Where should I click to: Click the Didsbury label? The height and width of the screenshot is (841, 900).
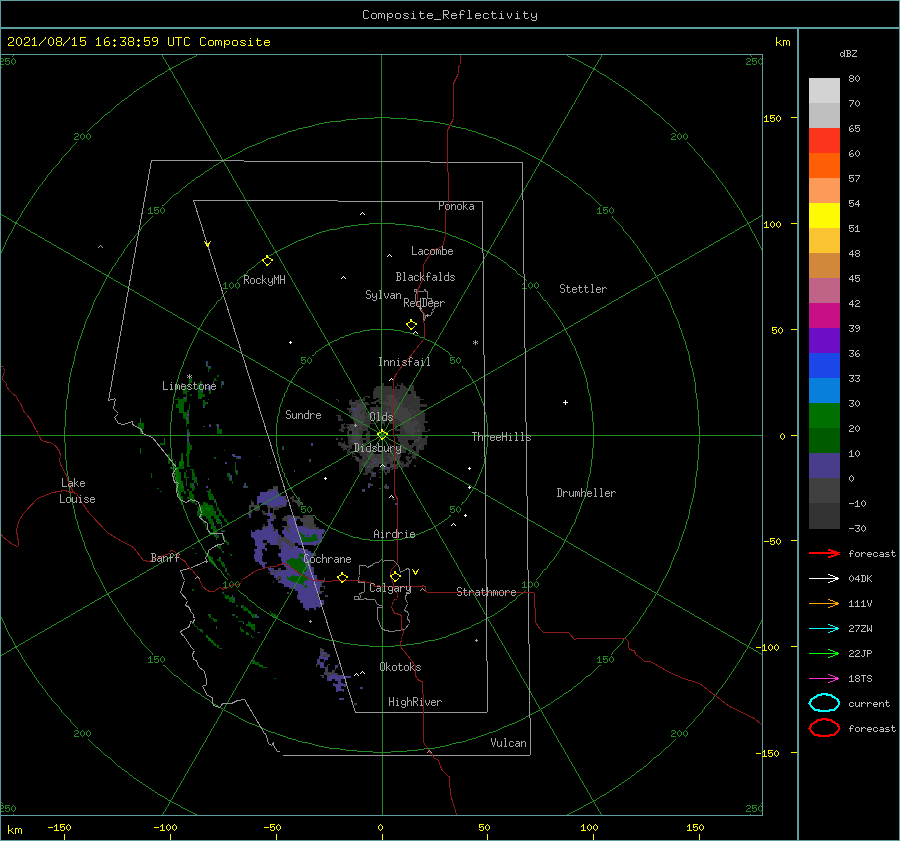click(x=377, y=448)
